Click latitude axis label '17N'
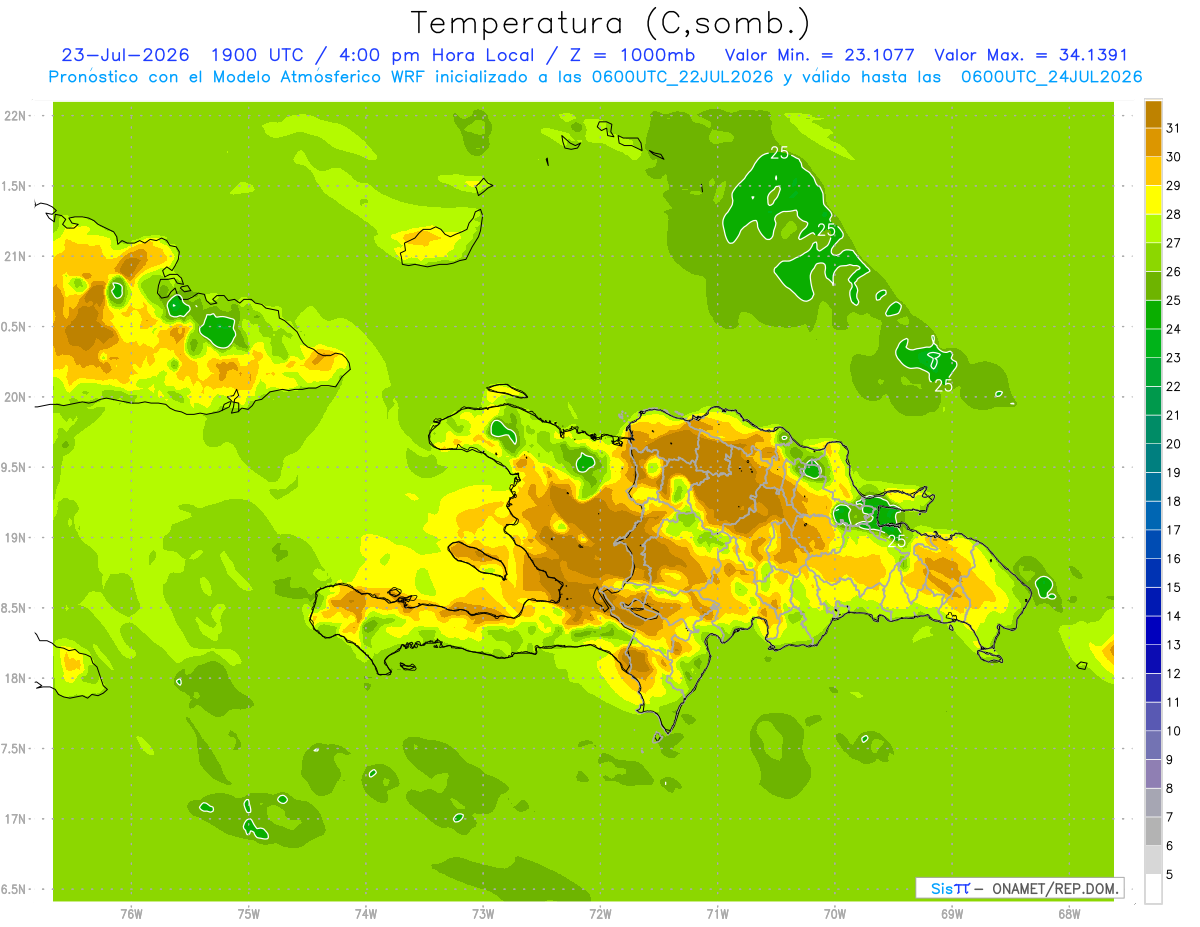 (x=15, y=819)
